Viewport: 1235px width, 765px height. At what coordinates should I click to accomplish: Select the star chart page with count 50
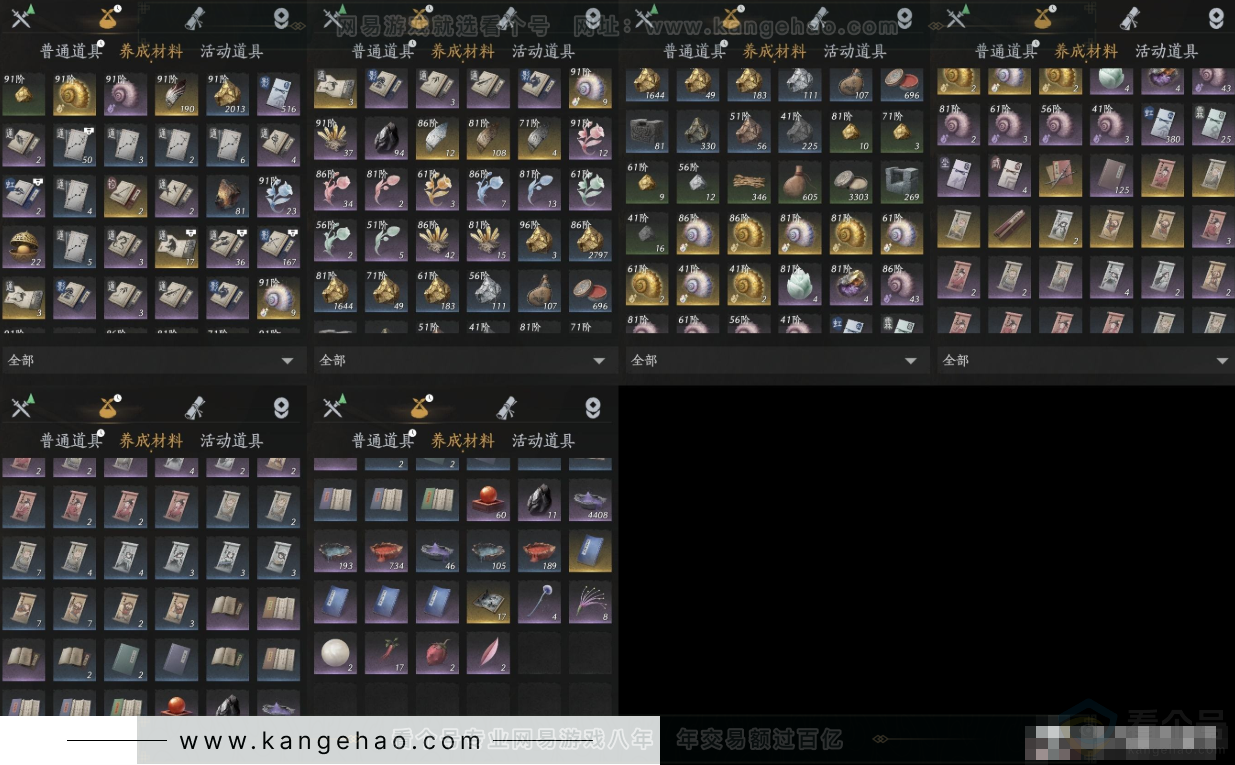(x=75, y=145)
